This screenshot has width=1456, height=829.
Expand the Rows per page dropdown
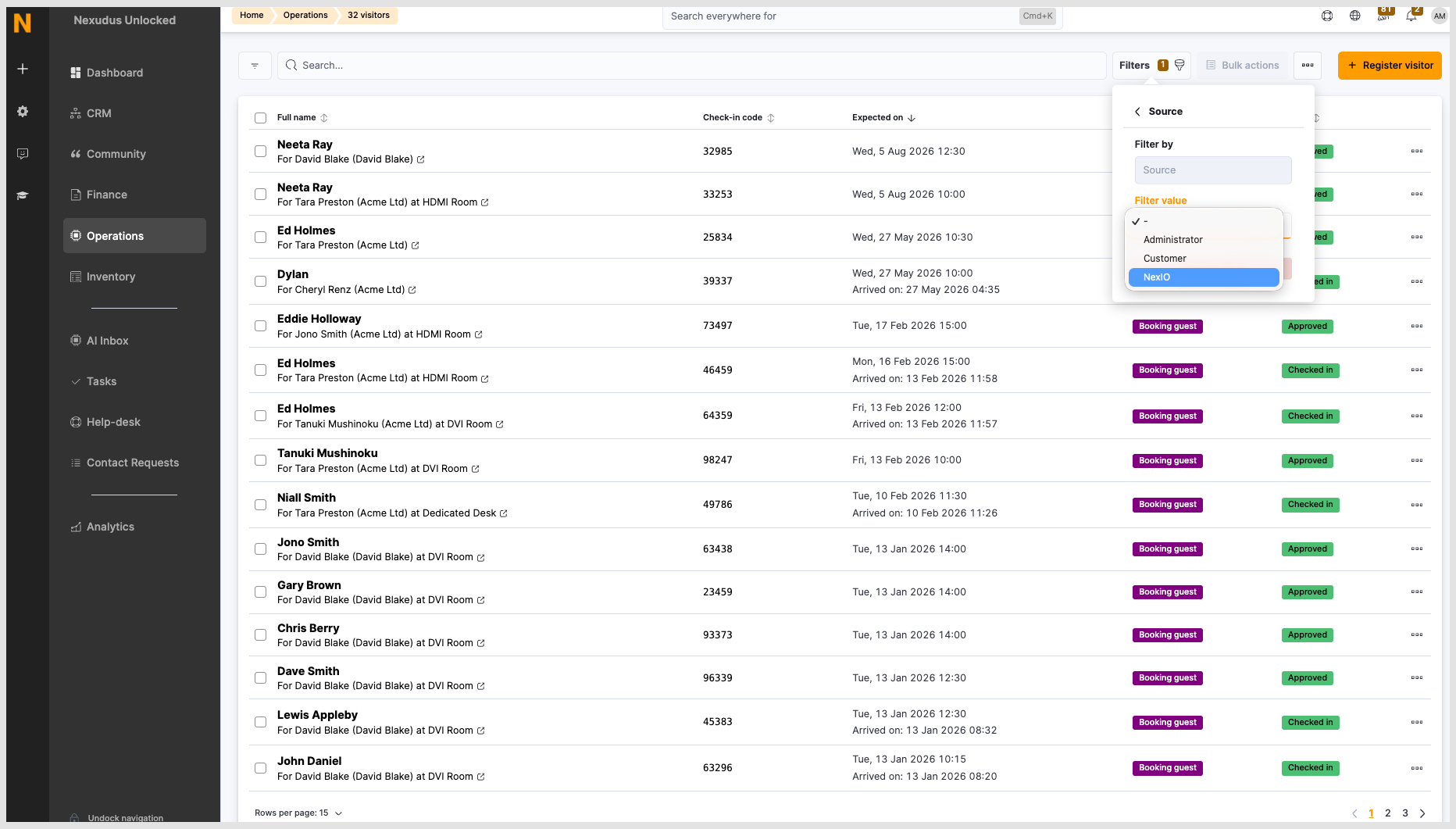point(298,813)
